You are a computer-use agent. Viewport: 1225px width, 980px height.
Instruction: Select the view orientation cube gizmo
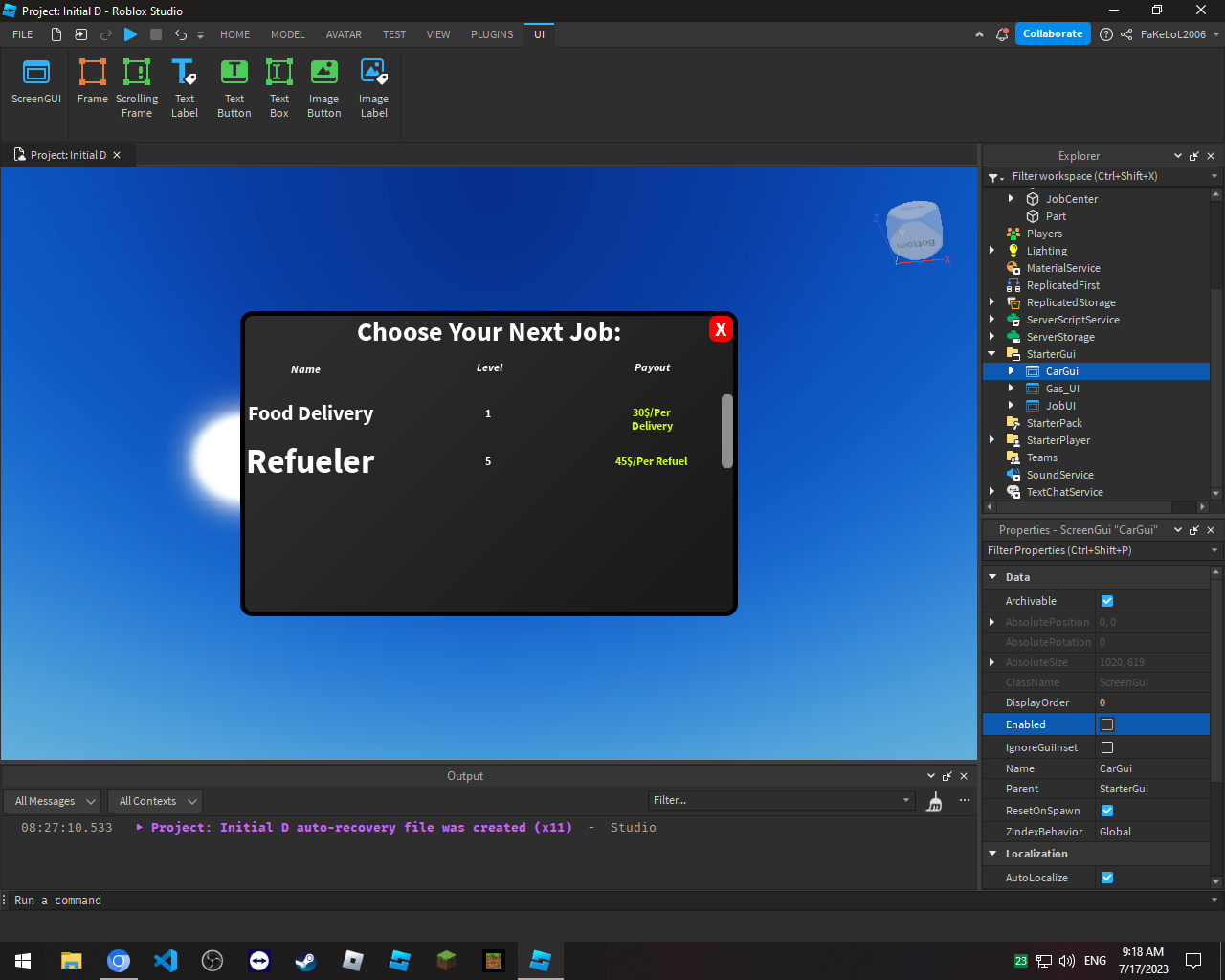914,231
